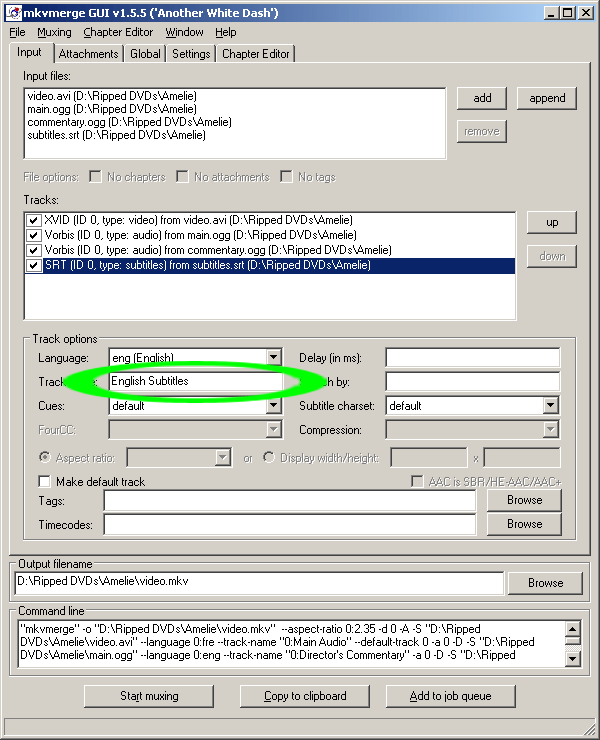Open the Window menu

click(184, 32)
